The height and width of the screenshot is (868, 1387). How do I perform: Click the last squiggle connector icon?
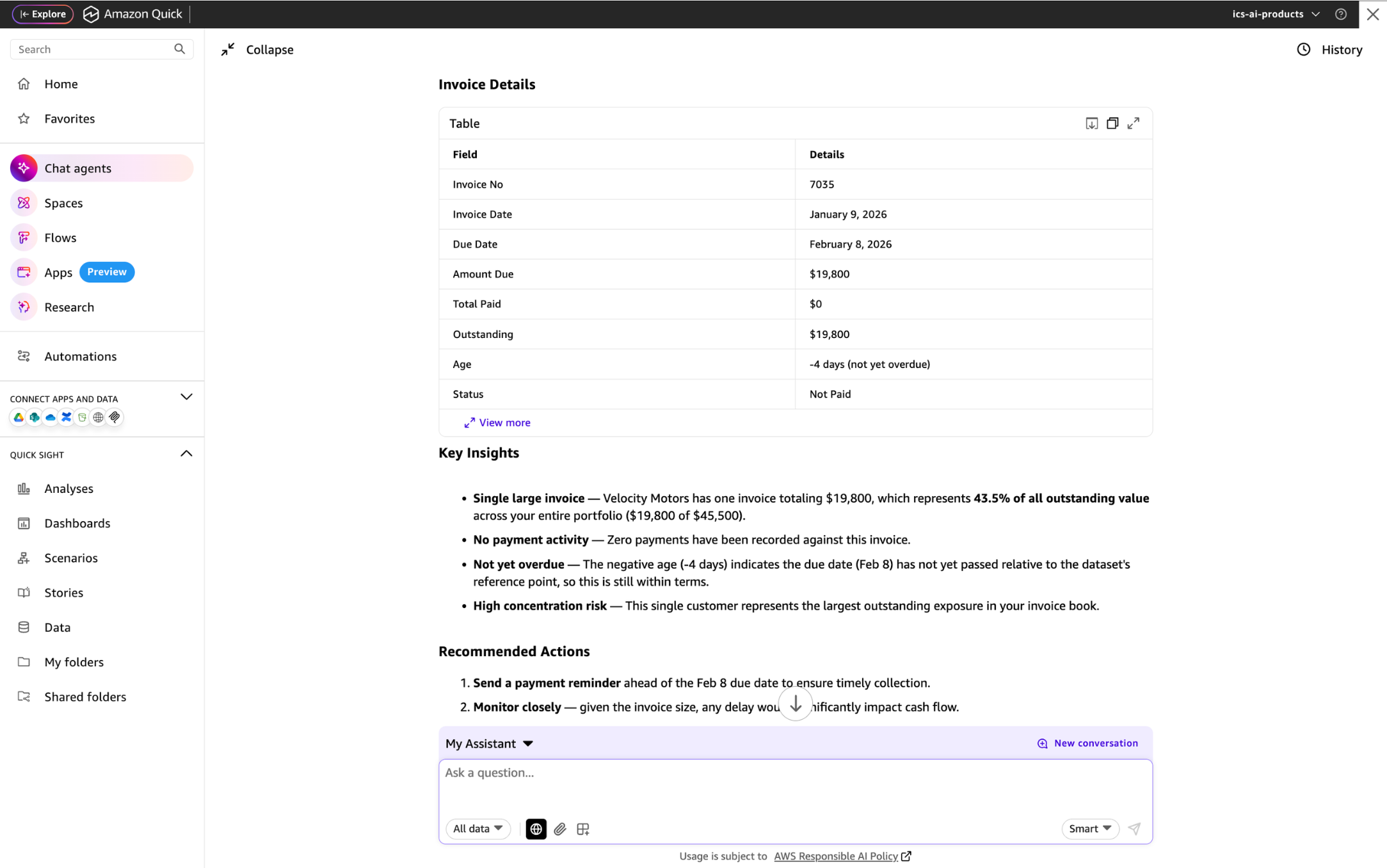115,417
